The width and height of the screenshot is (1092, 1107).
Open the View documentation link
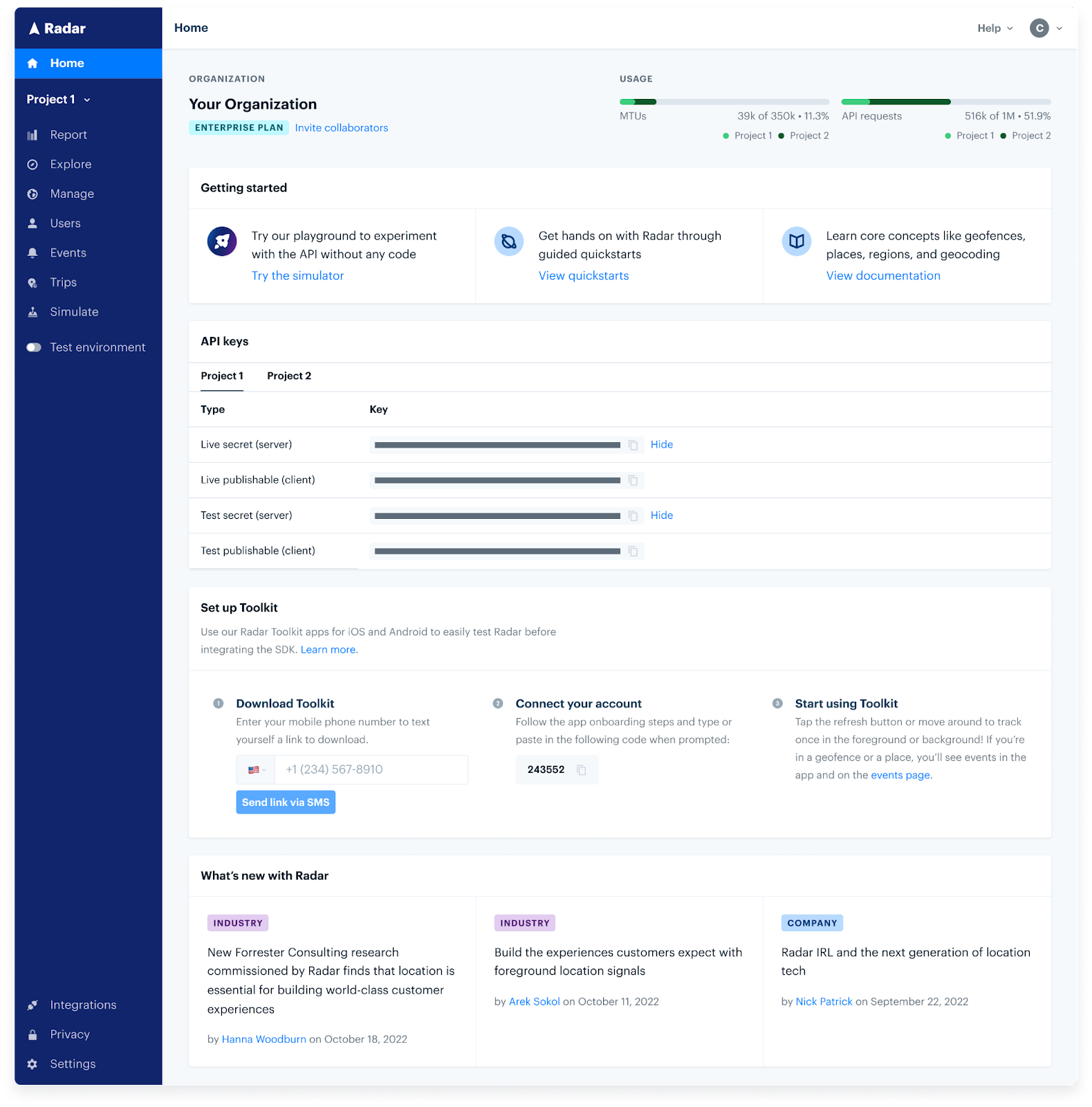click(883, 276)
